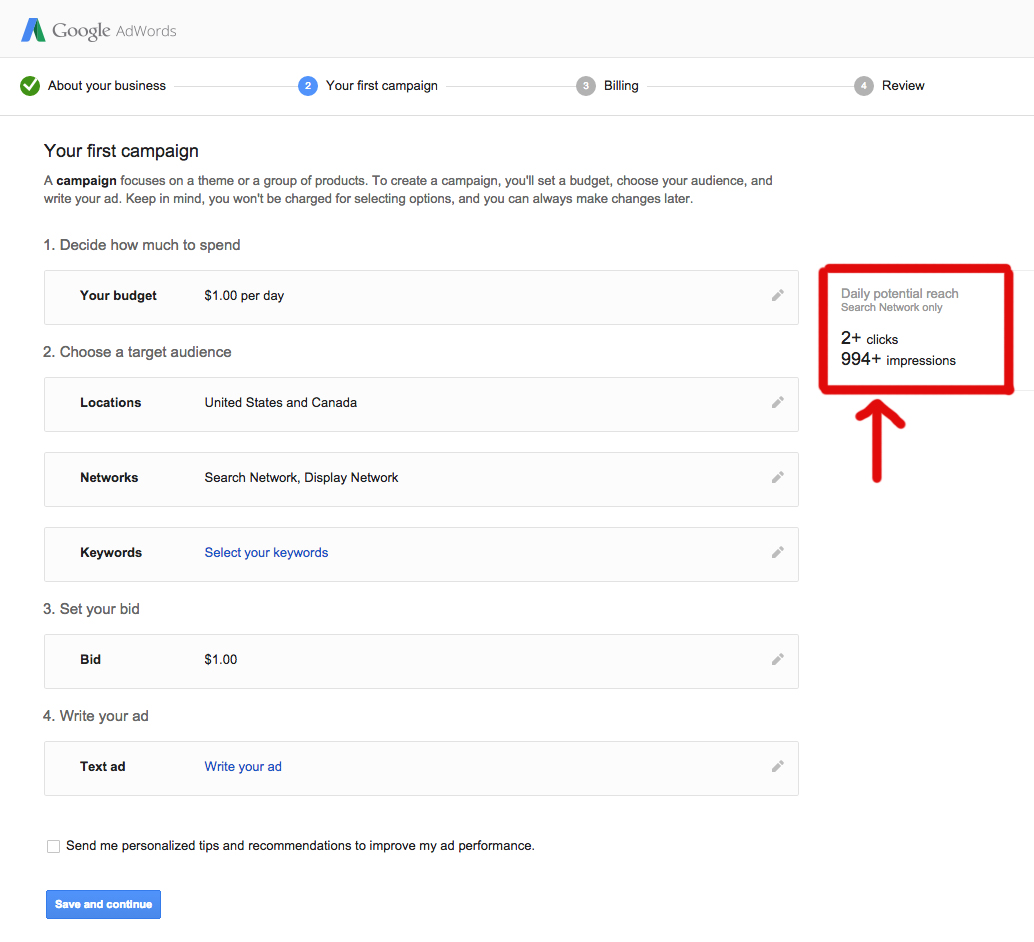Jump to the Review step
Screen dimensions: 1034x942
[x=863, y=85]
